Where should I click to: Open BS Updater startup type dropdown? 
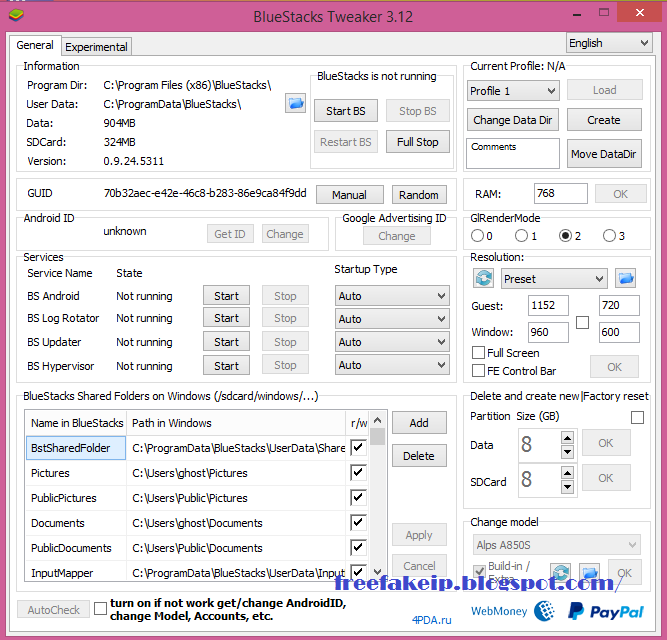(392, 342)
